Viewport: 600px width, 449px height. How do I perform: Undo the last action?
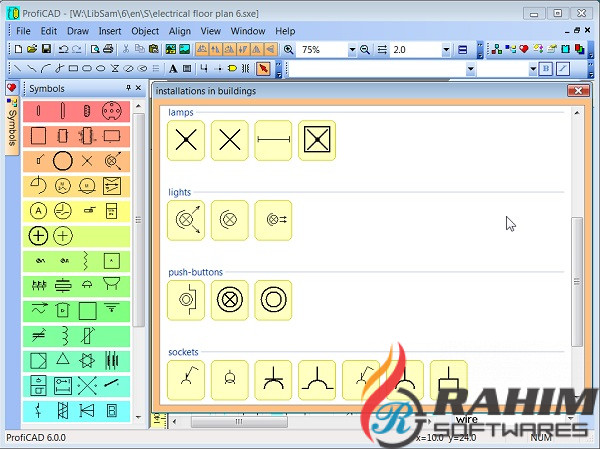coord(63,49)
